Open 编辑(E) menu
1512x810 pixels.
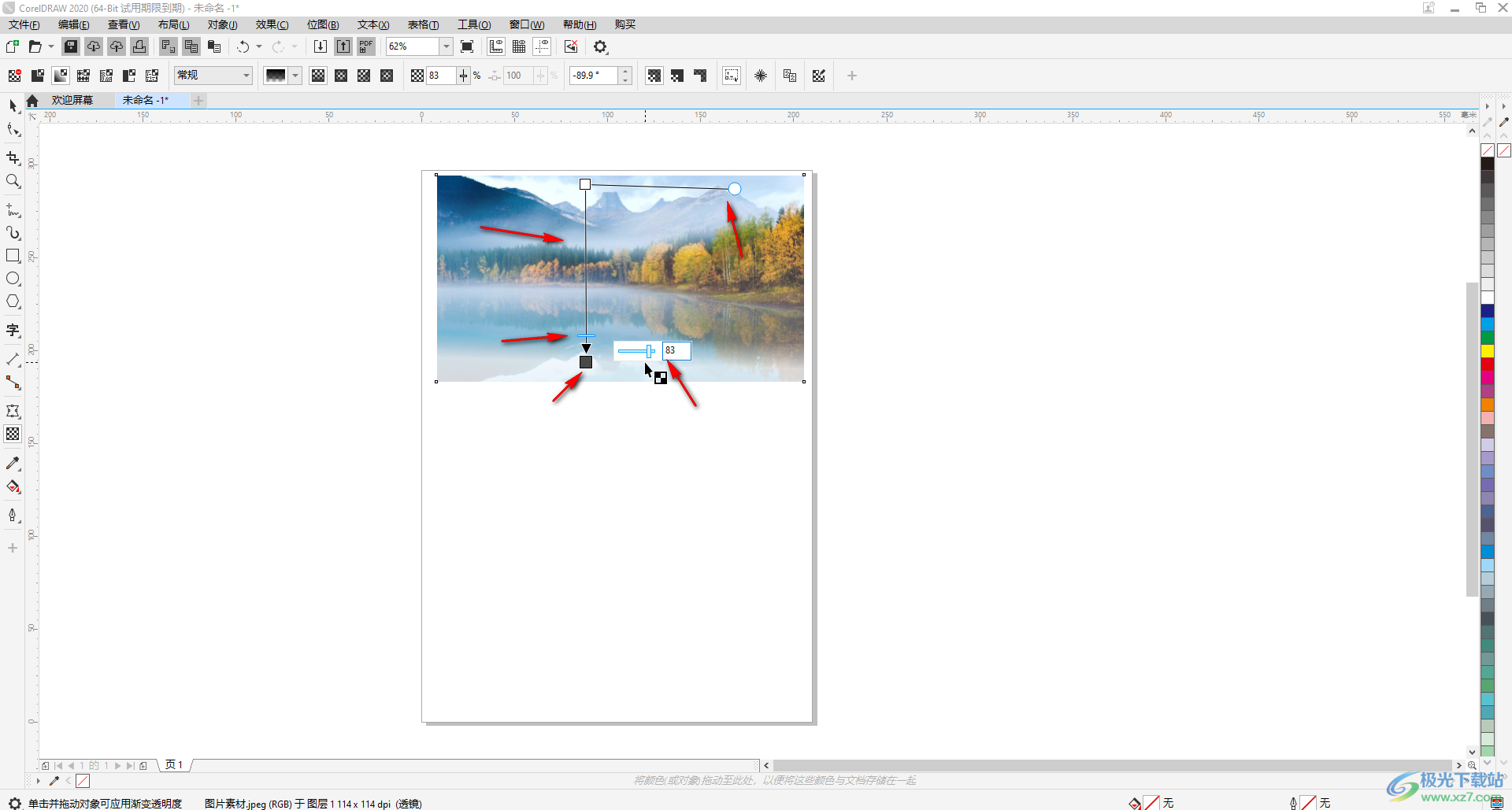point(74,24)
